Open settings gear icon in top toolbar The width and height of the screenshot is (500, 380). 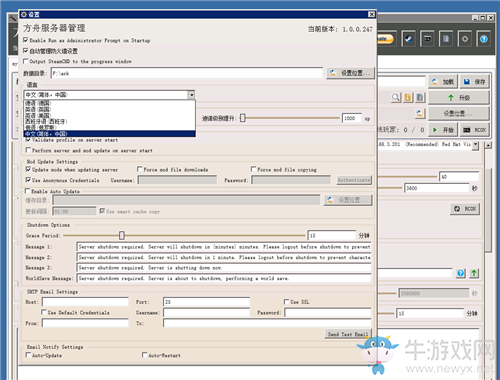tap(465, 39)
